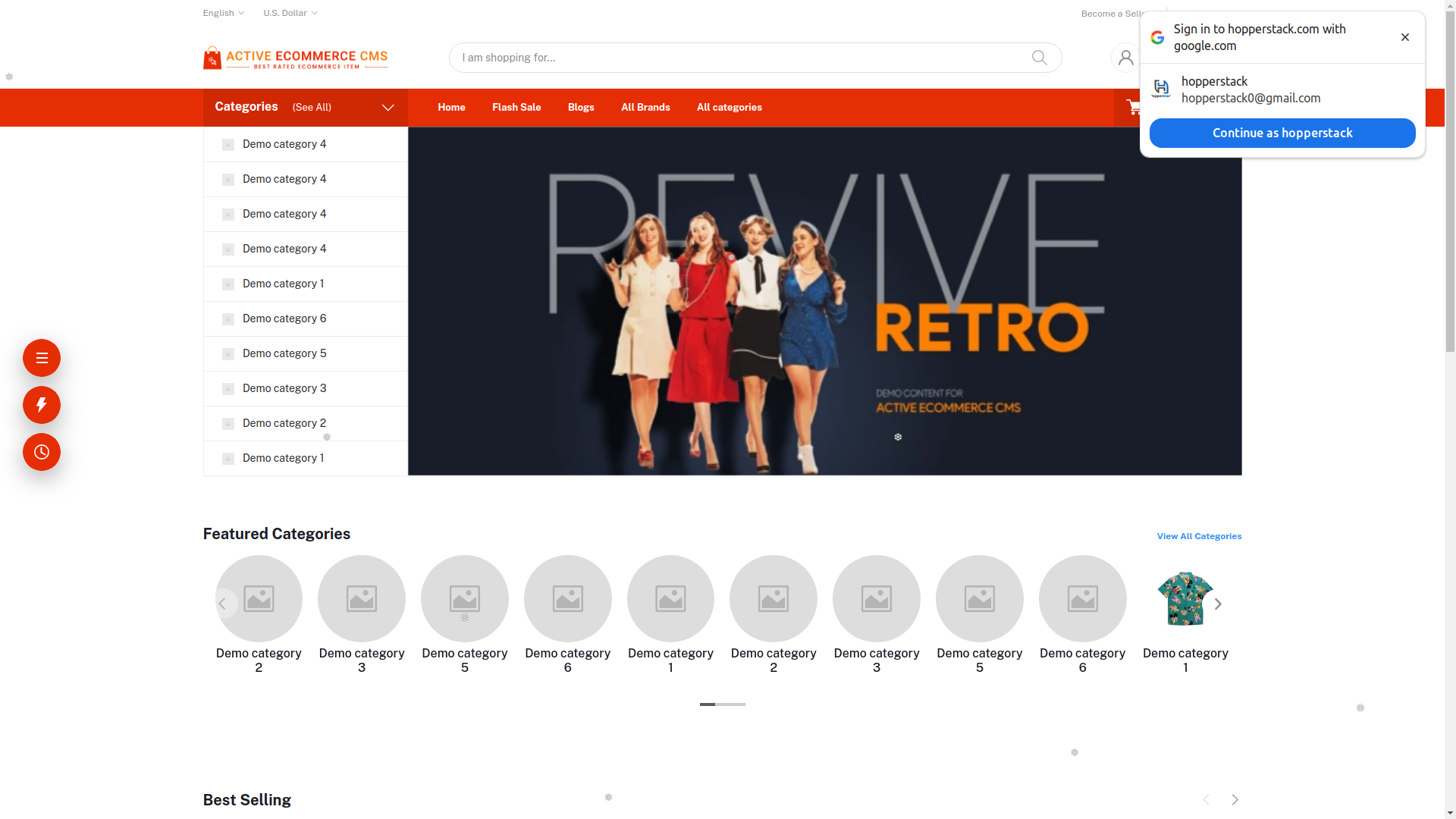Select Demo category 6 in sidebar
The height and width of the screenshot is (819, 1456).
284,318
